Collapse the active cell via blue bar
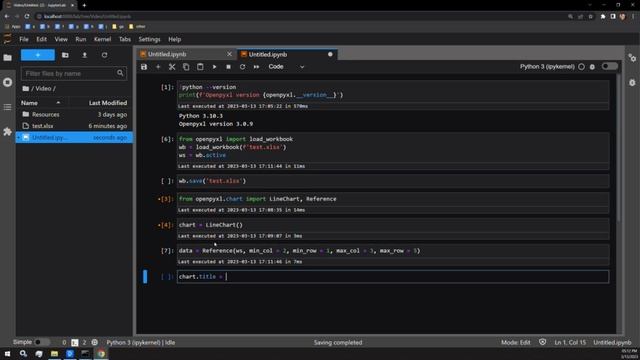The width and height of the screenshot is (640, 360). click(145, 276)
